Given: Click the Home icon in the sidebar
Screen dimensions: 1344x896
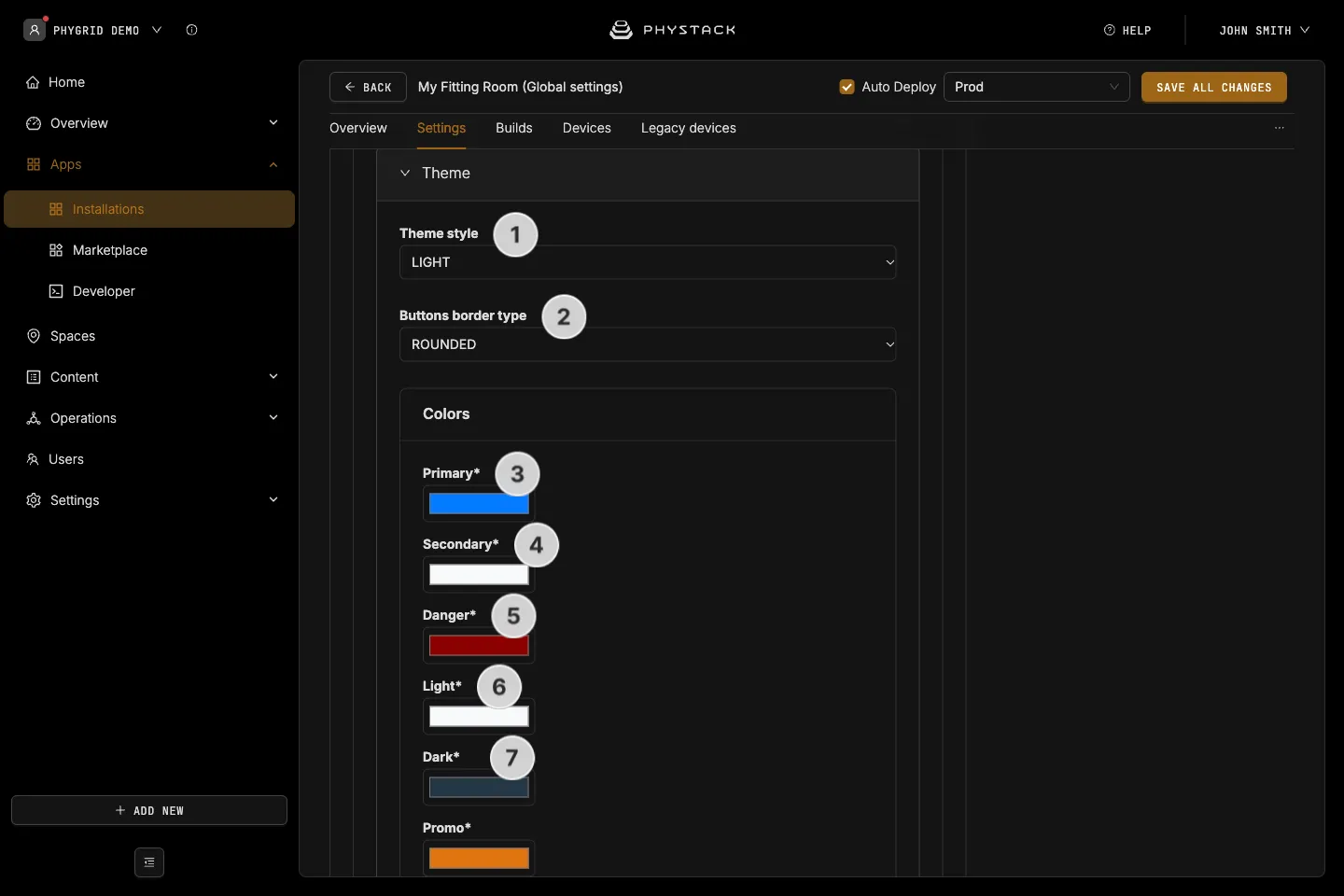Looking at the screenshot, I should (x=33, y=82).
